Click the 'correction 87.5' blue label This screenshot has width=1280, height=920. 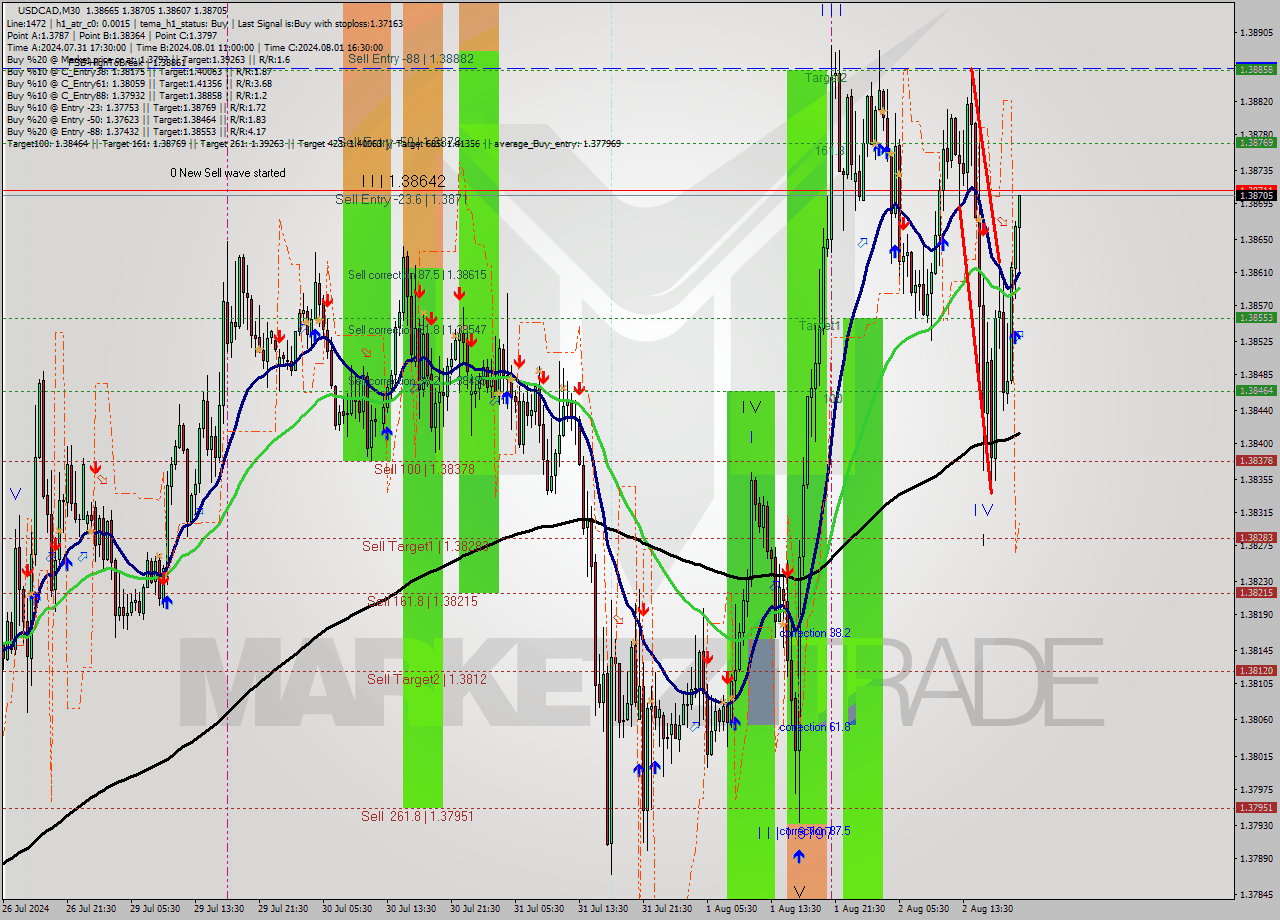click(x=815, y=831)
